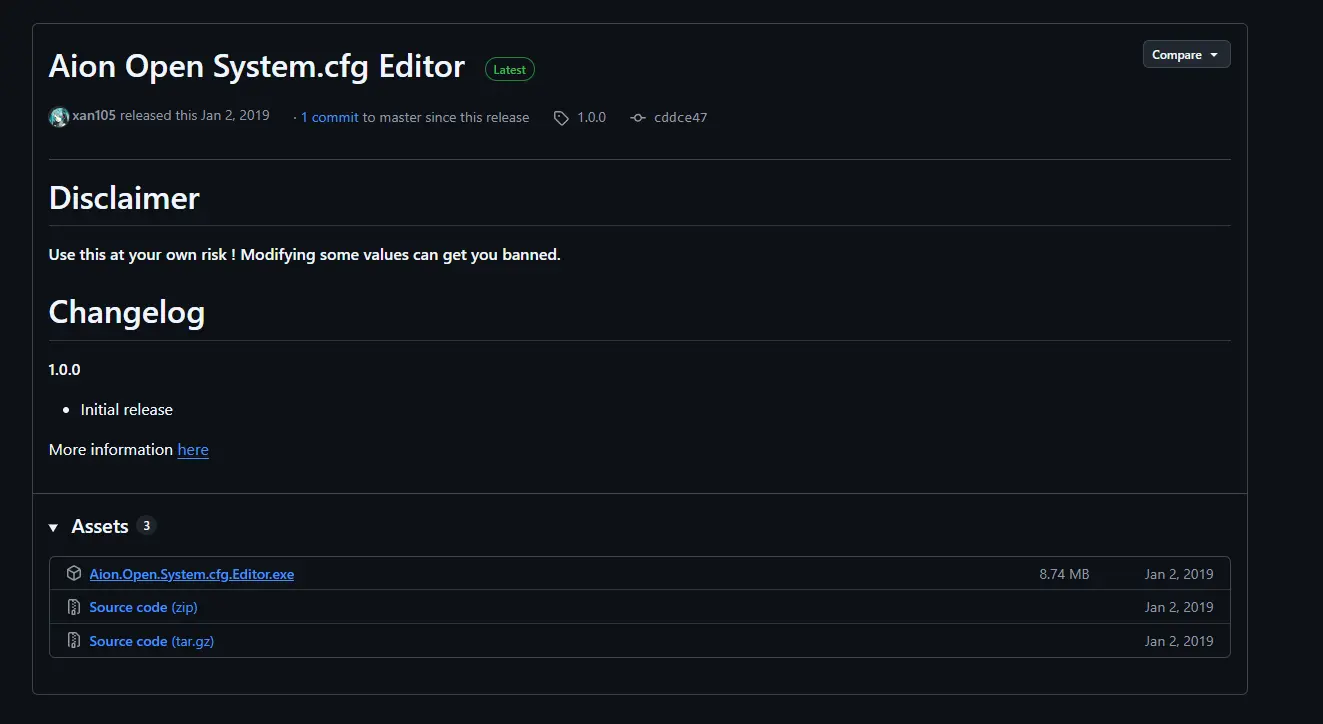Click the Jan 2, 2019 date in the zip row
1323x724 pixels.
[1179, 607]
